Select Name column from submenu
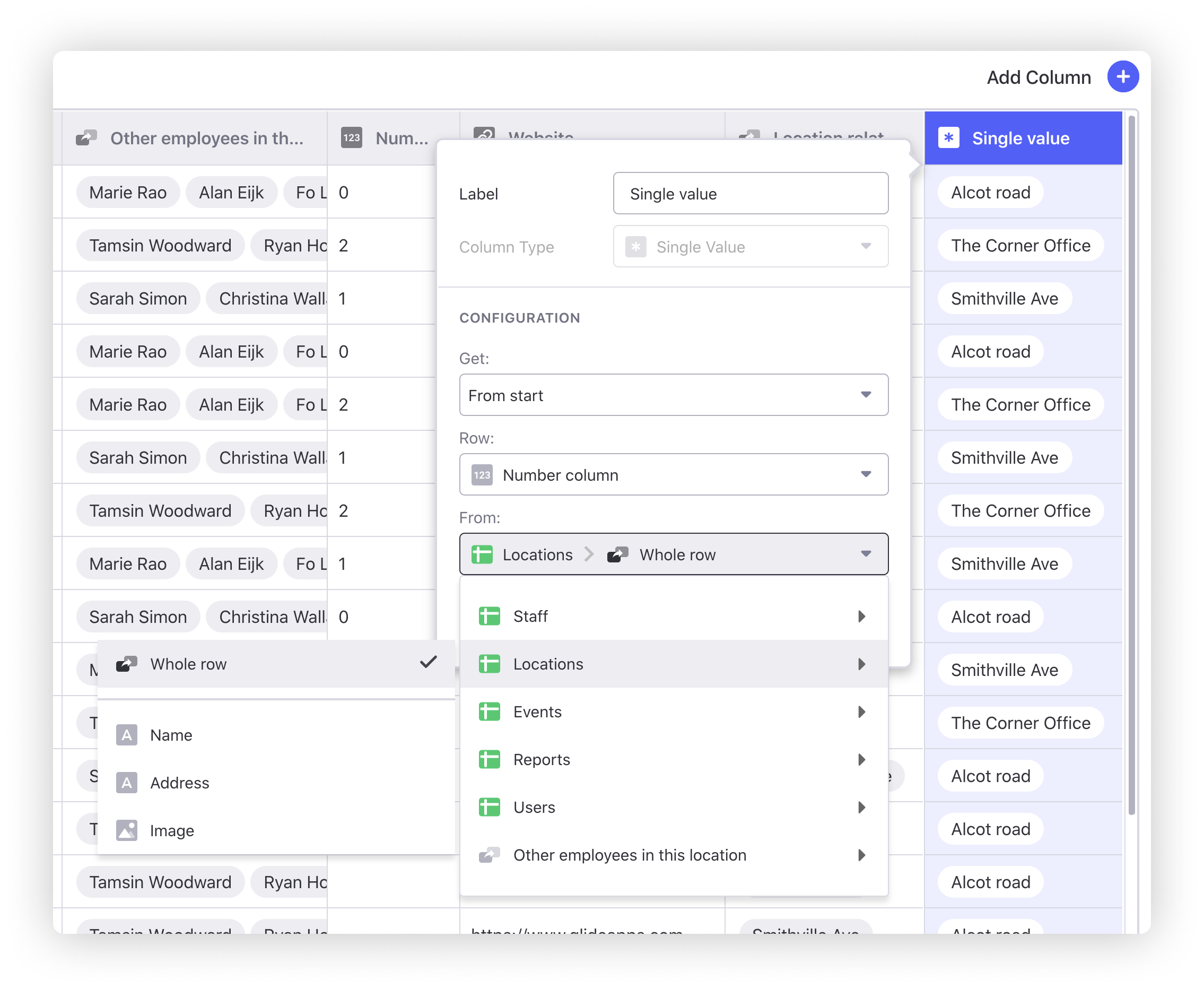The image size is (1204, 989). coord(171,735)
